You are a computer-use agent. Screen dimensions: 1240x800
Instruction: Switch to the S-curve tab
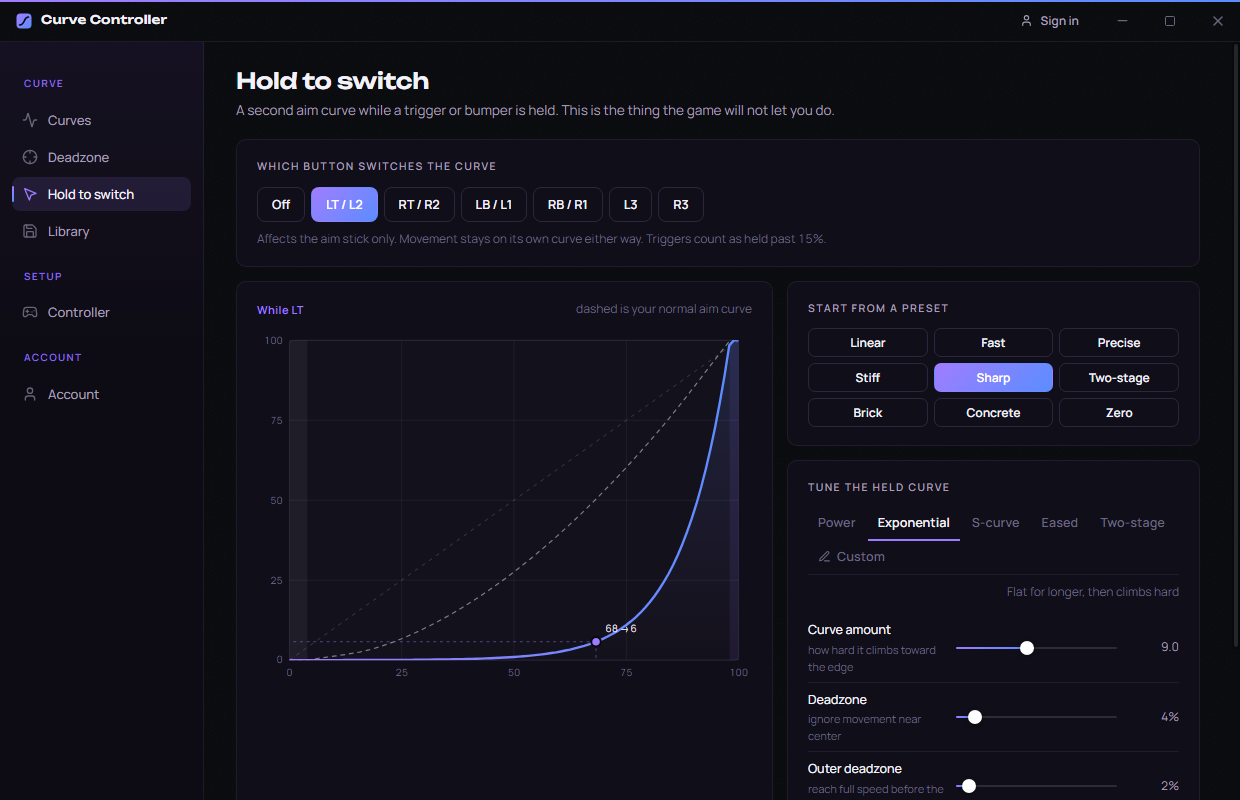[995, 522]
